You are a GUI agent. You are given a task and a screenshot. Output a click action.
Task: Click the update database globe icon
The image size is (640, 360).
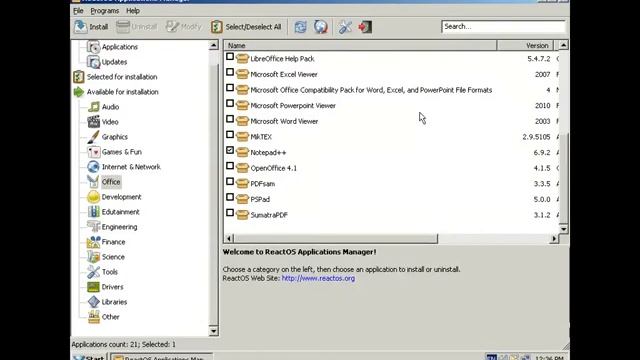(321, 27)
